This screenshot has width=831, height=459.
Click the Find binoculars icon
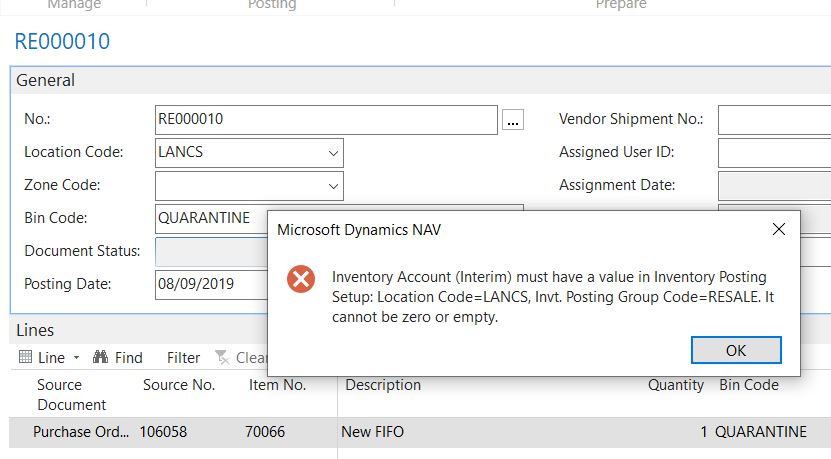pyautogui.click(x=100, y=357)
